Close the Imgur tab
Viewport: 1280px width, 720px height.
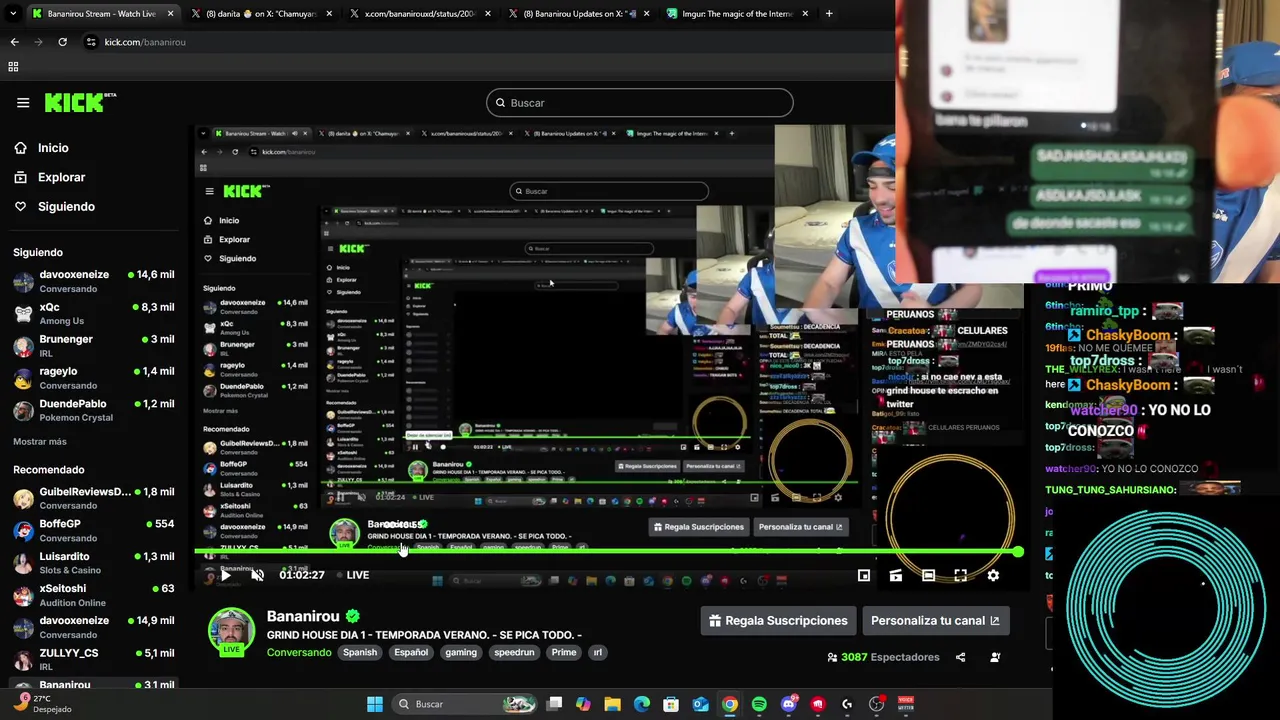[805, 14]
